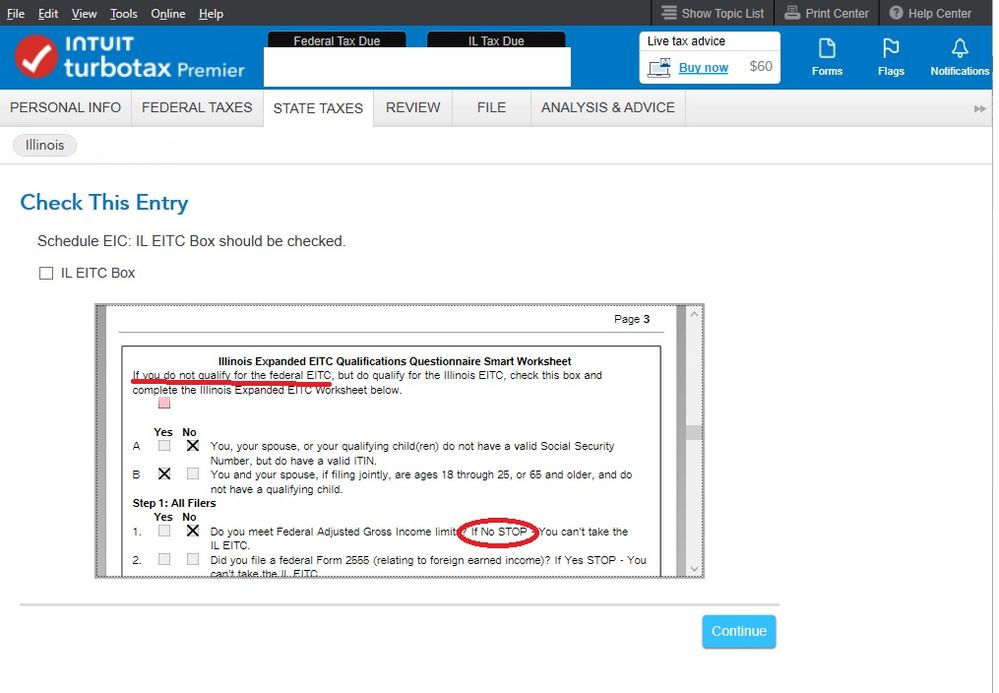Click the TurboTax checkmark logo

[36, 57]
